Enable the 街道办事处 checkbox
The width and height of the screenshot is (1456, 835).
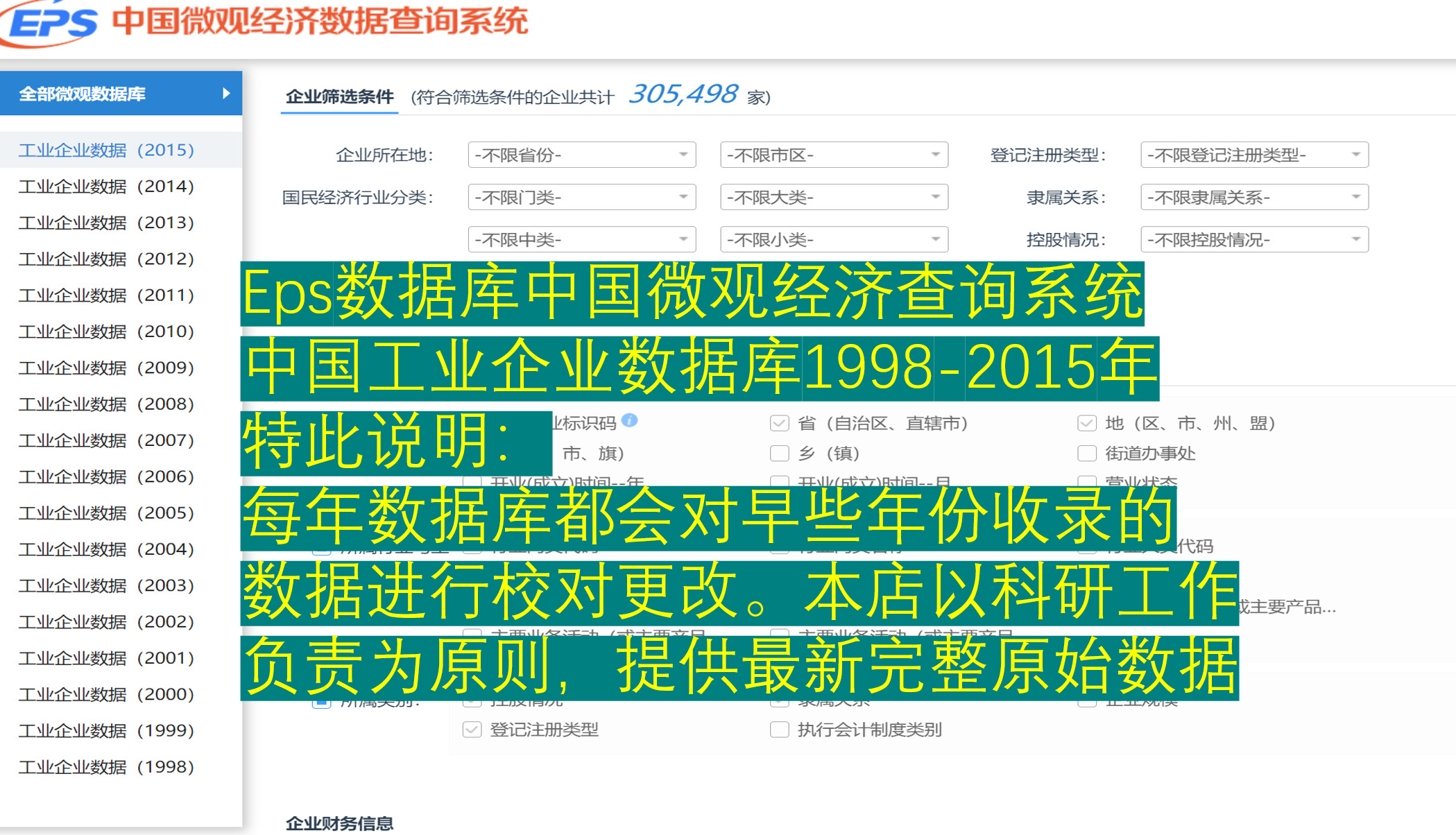pyautogui.click(x=1086, y=454)
